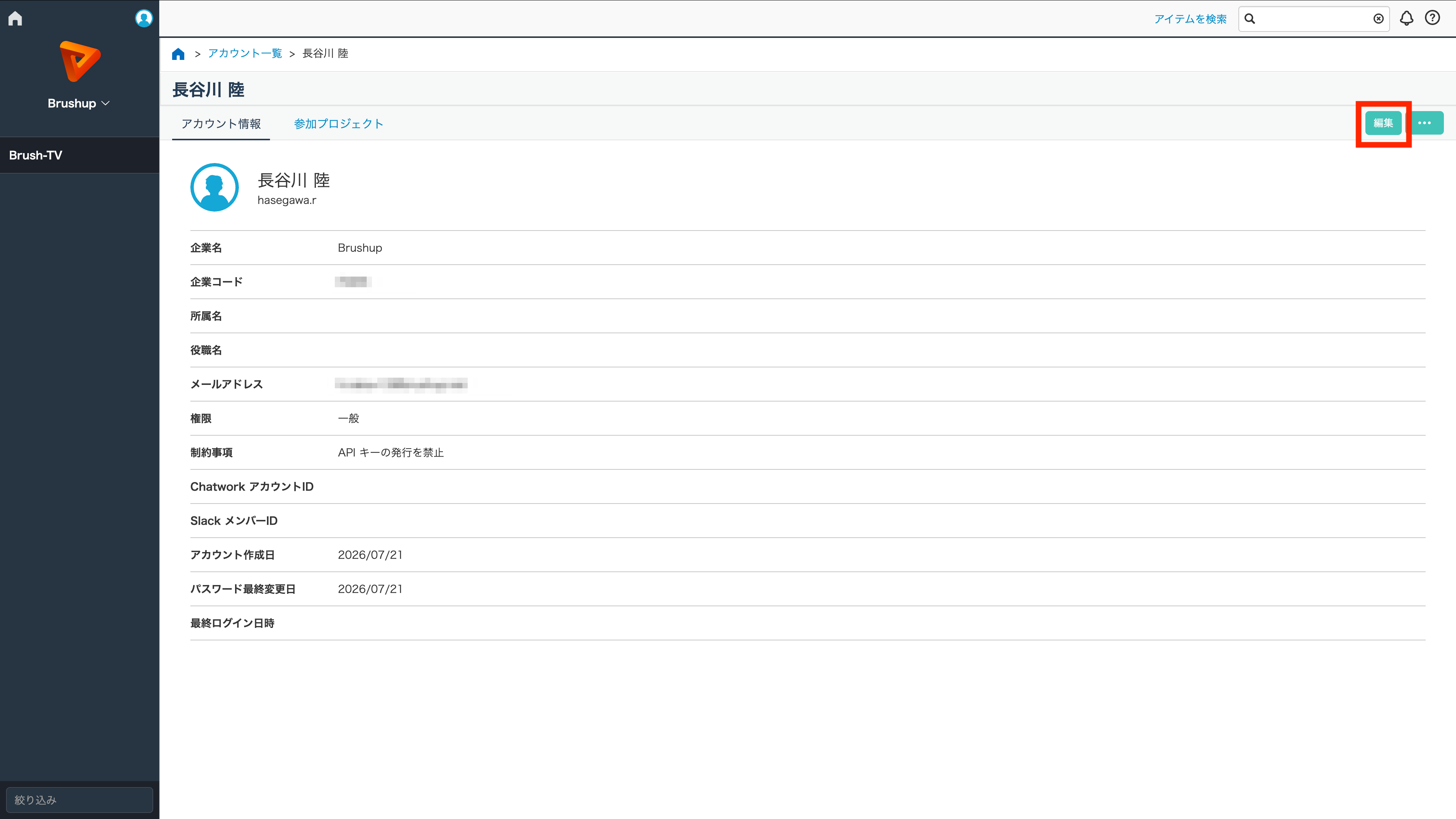Click the 所属名 label

206,316
